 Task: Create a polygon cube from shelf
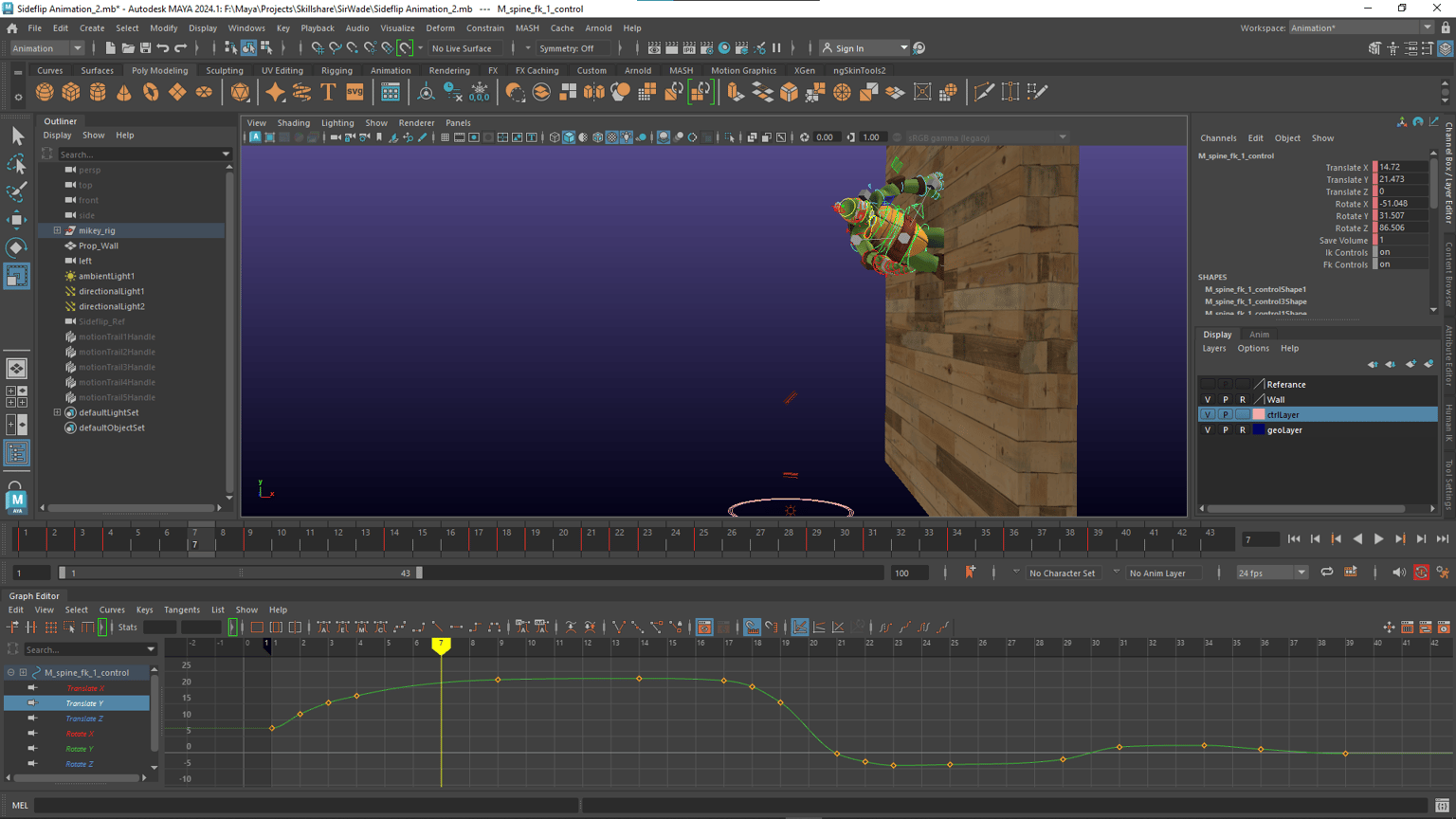tap(71, 92)
